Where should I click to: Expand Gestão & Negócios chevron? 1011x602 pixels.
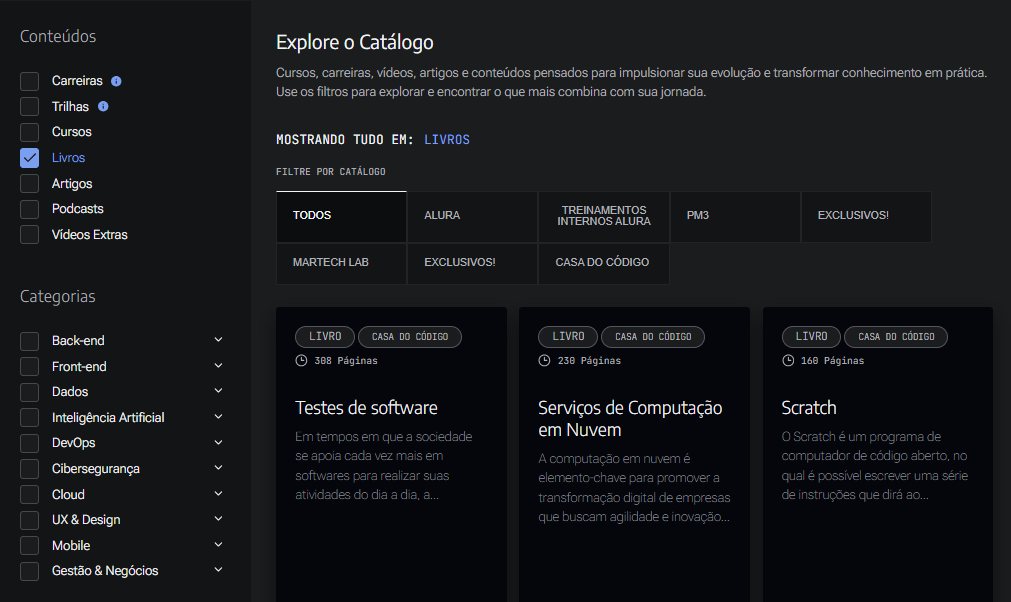219,570
